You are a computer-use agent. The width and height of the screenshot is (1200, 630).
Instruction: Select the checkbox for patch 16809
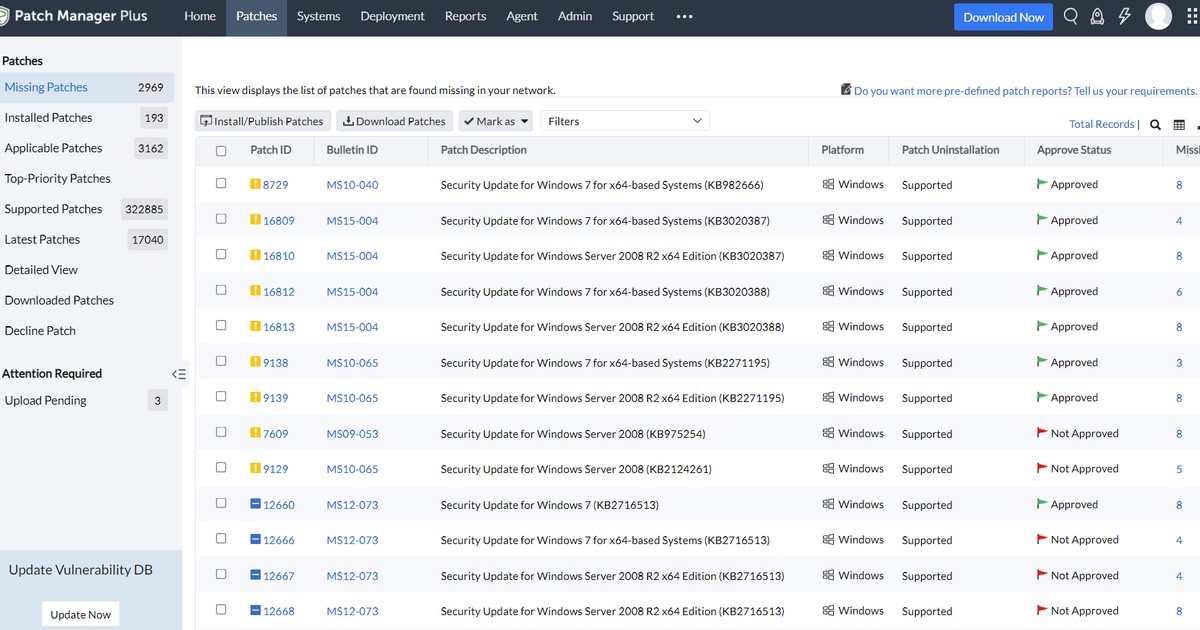221,219
